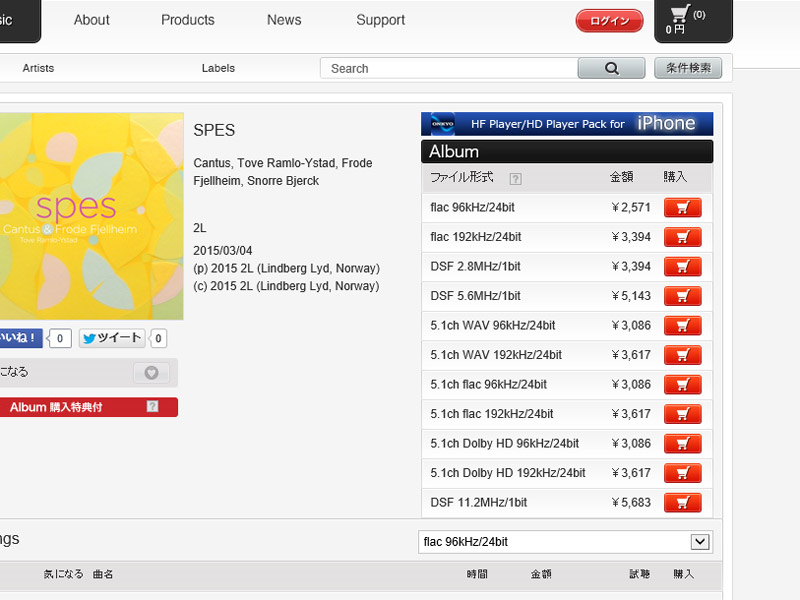Open the shopping cart in header
Screen dimensions: 800x600
[692, 20]
